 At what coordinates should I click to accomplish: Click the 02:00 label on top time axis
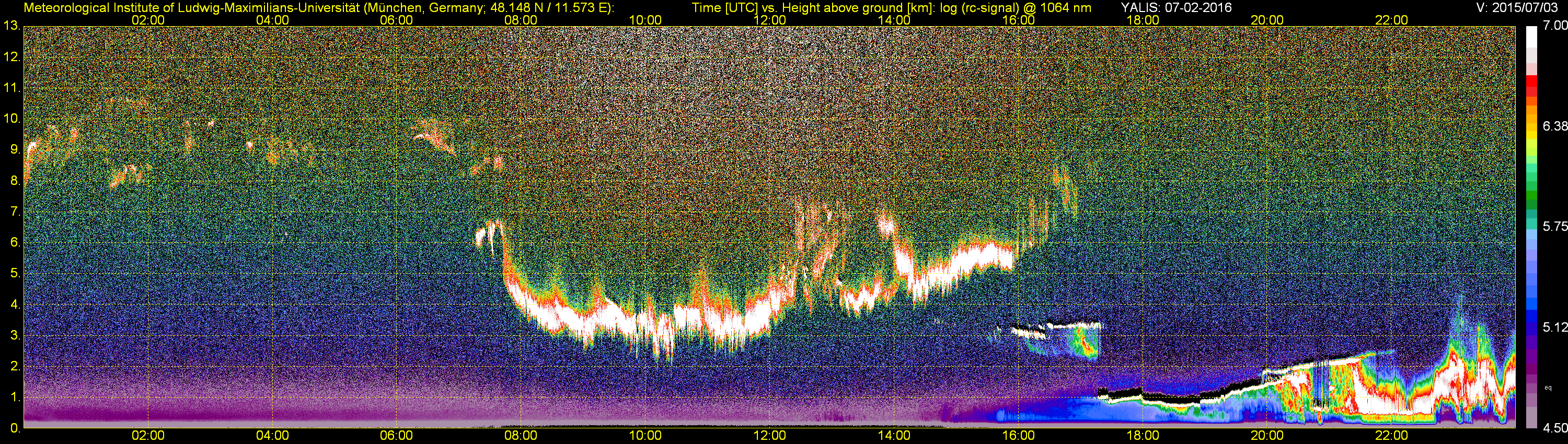point(148,20)
